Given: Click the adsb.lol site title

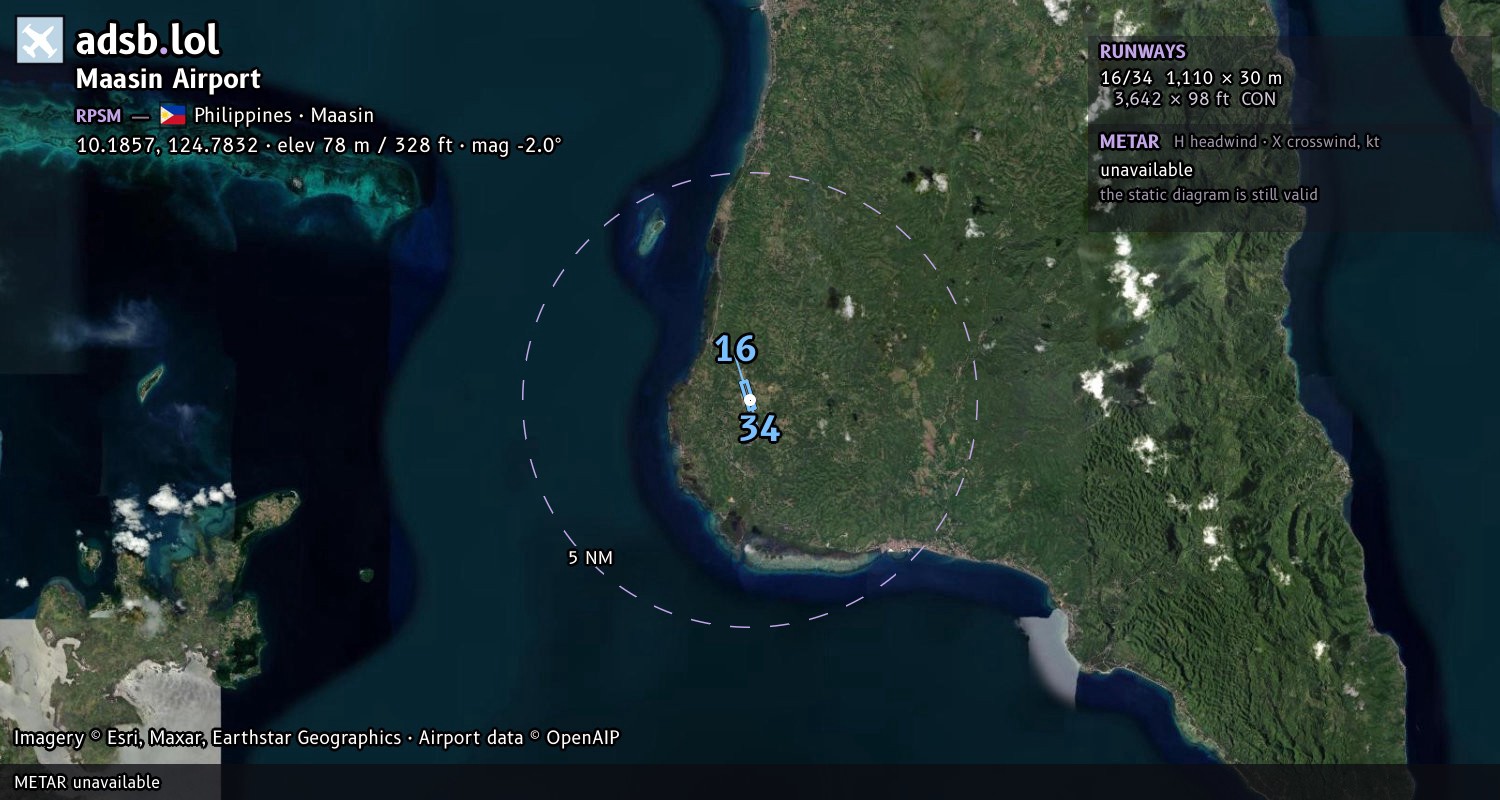Looking at the screenshot, I should tap(148, 41).
